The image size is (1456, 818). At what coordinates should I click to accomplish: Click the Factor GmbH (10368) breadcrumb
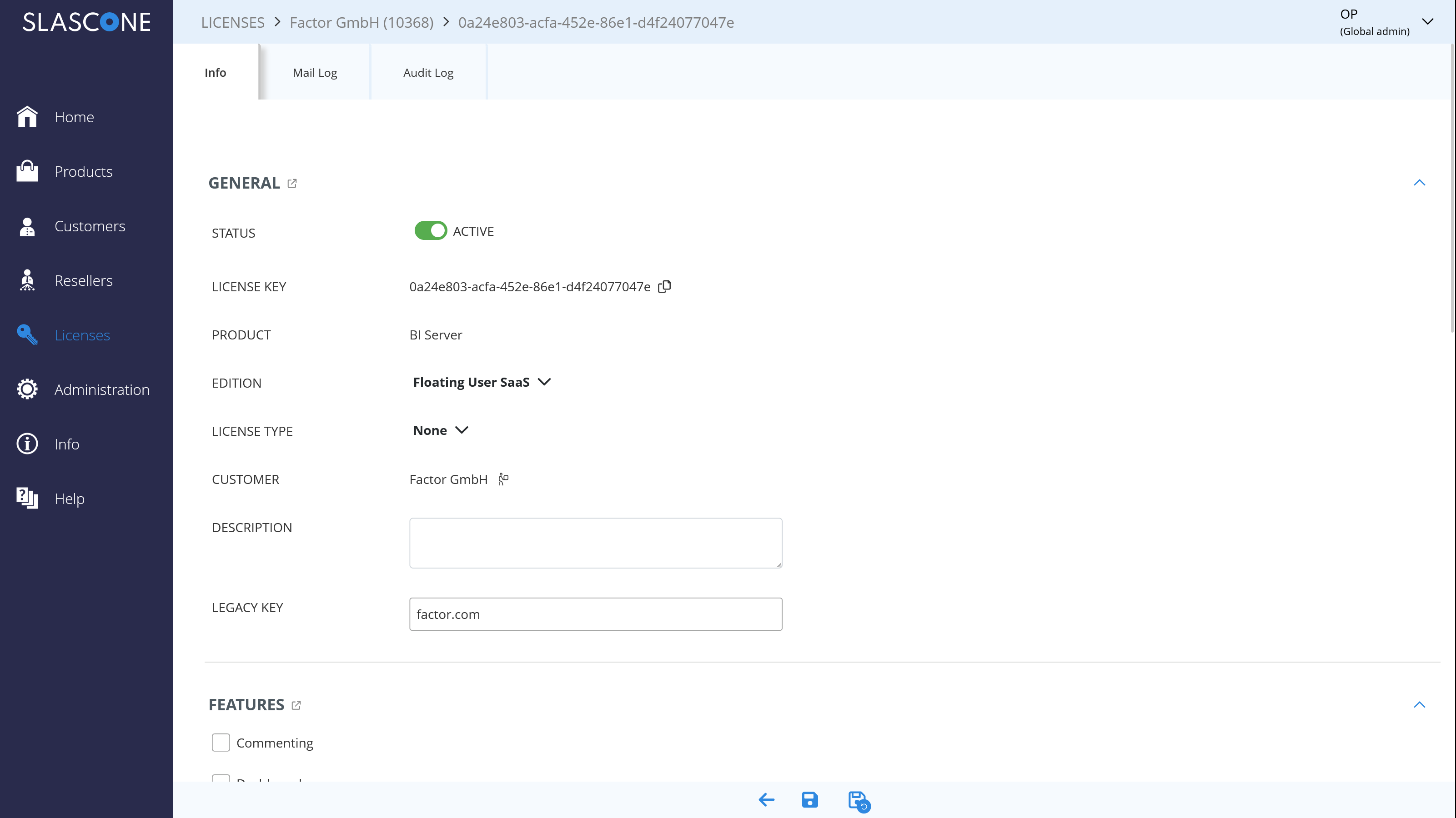pos(362,22)
